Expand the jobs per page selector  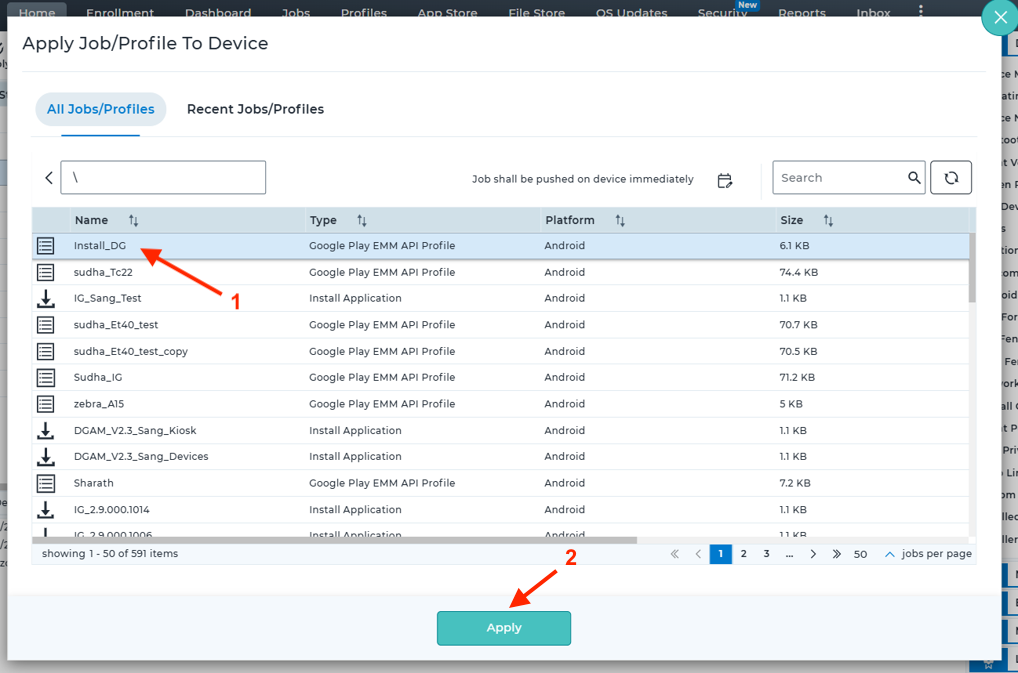pos(889,554)
